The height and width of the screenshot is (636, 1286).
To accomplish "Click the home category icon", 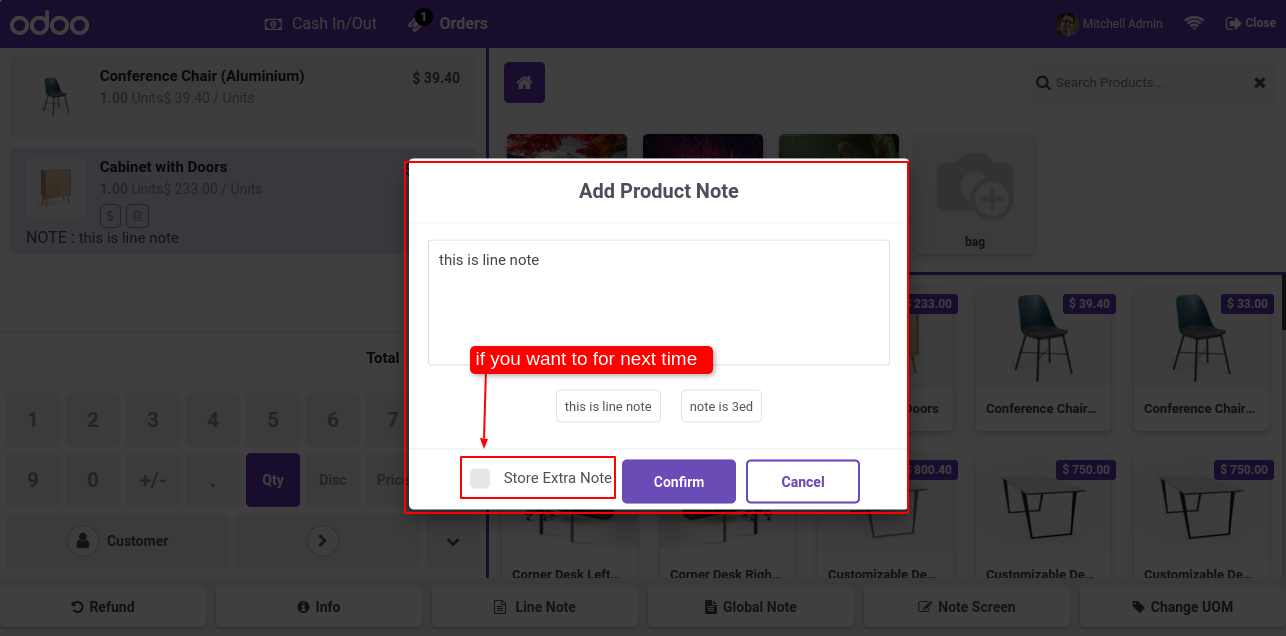I will click(524, 82).
